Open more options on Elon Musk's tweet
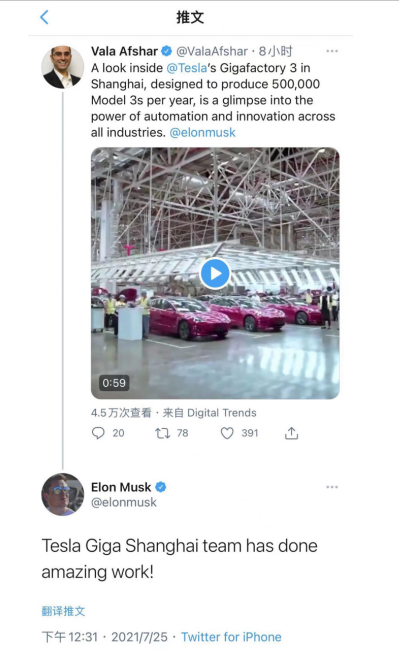Image resolution: width=399 pixels, height=654 pixels. point(332,487)
